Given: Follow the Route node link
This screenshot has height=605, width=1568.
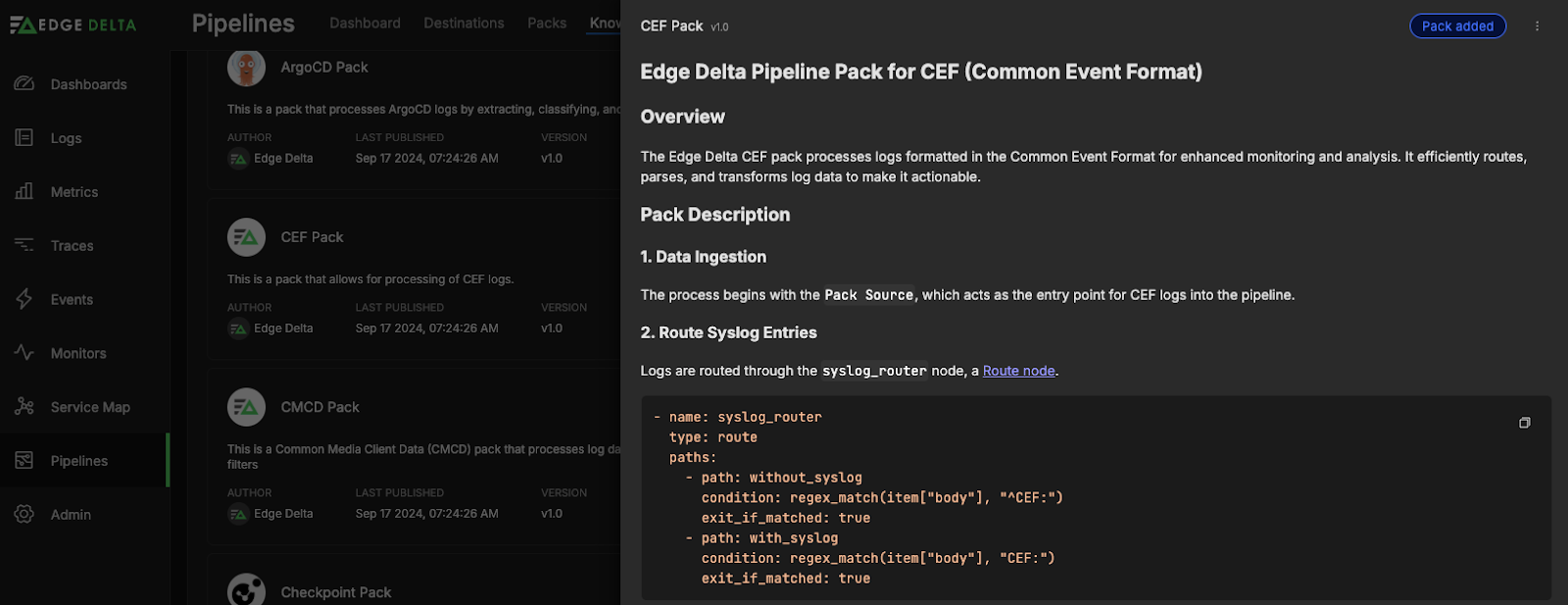Looking at the screenshot, I should click(x=1018, y=371).
